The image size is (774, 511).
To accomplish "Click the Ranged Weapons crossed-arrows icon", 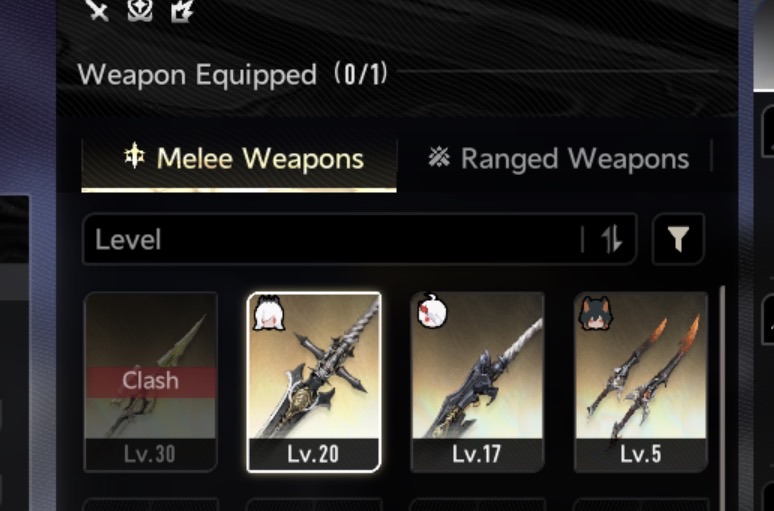I will click(x=439, y=157).
